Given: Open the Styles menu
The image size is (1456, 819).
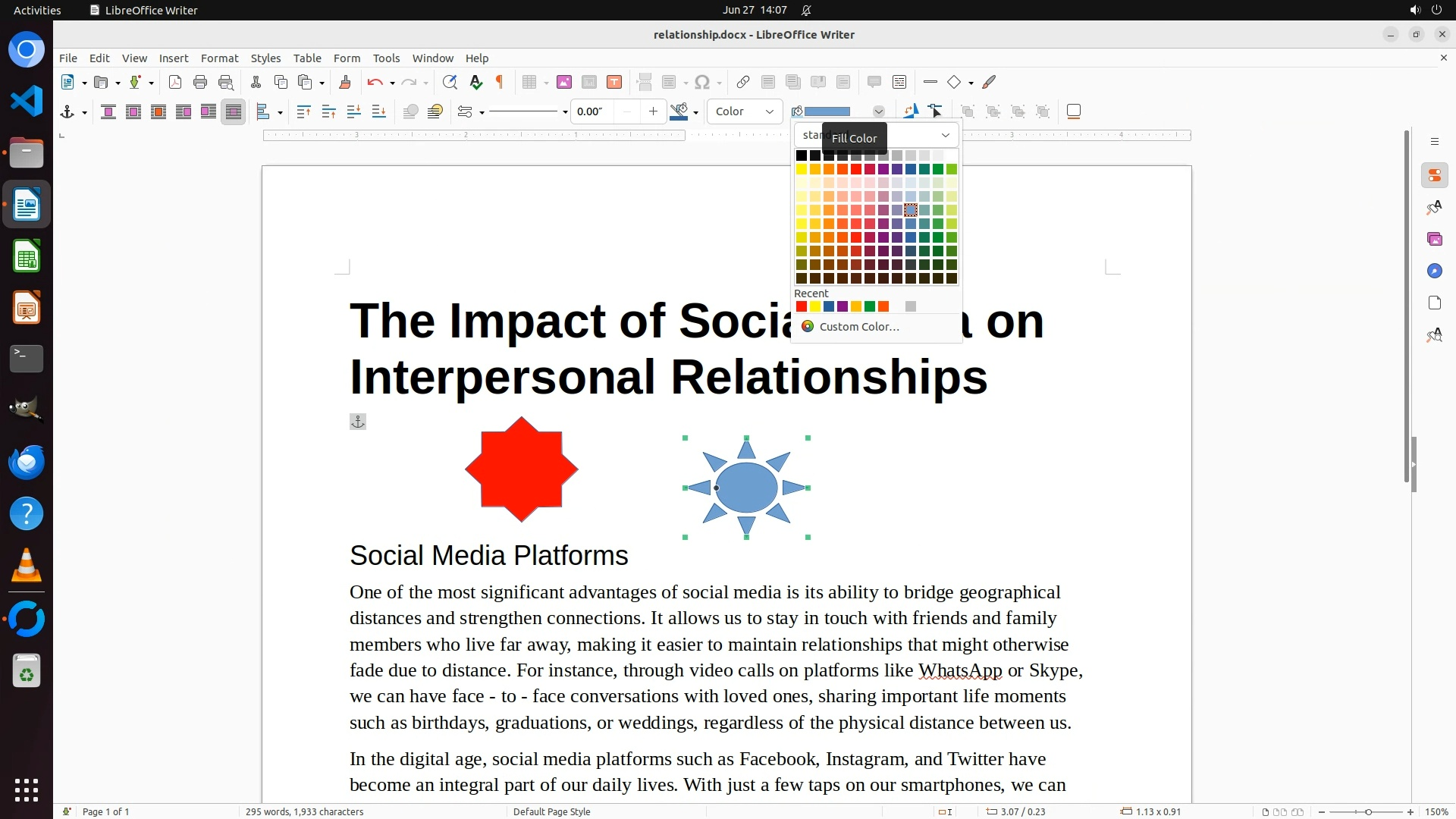Looking at the screenshot, I should pos(265,58).
